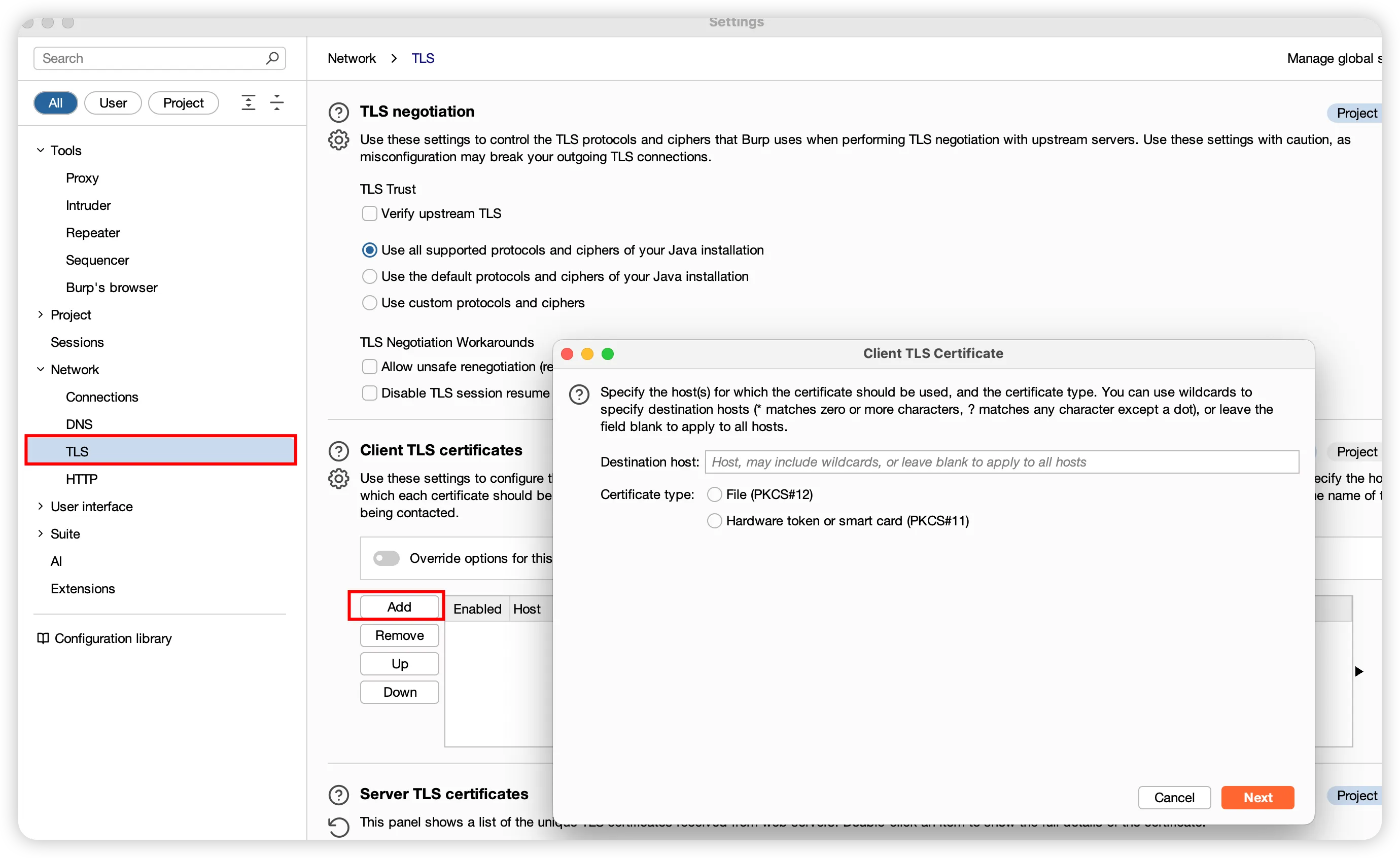The width and height of the screenshot is (1400, 858).
Task: Click the expand all icon in sidebar
Action: [x=248, y=103]
